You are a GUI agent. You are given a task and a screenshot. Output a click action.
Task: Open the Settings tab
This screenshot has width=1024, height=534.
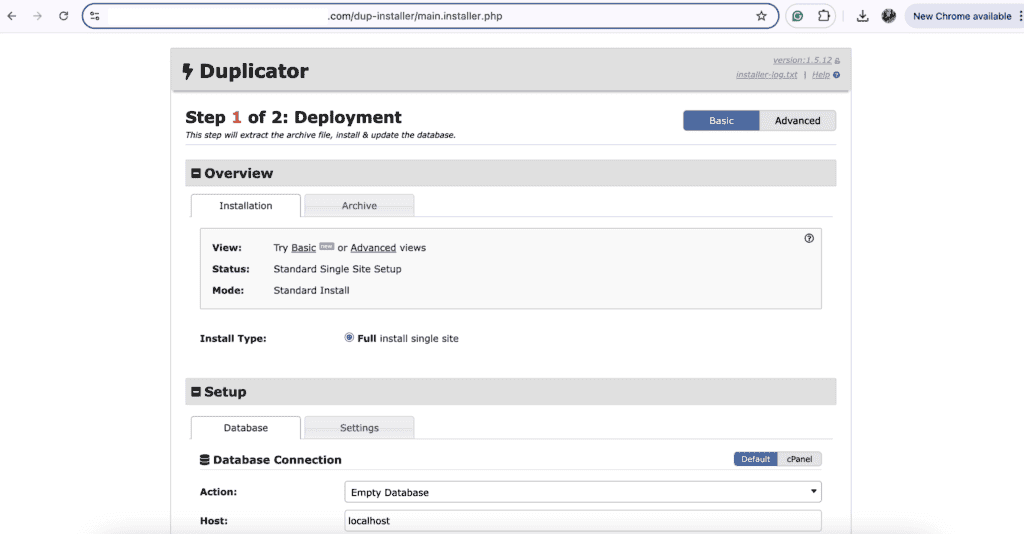click(x=359, y=428)
